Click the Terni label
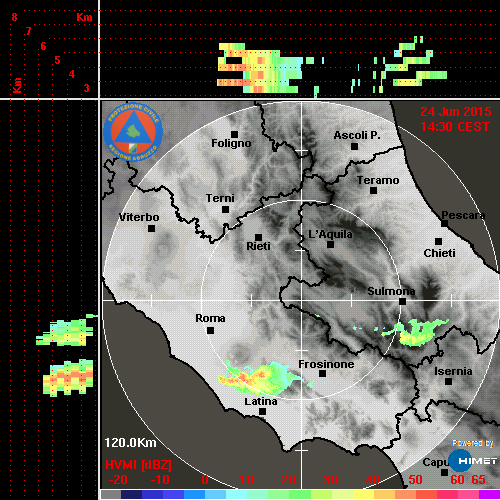Screen dimensions: 500x500 tap(220, 198)
